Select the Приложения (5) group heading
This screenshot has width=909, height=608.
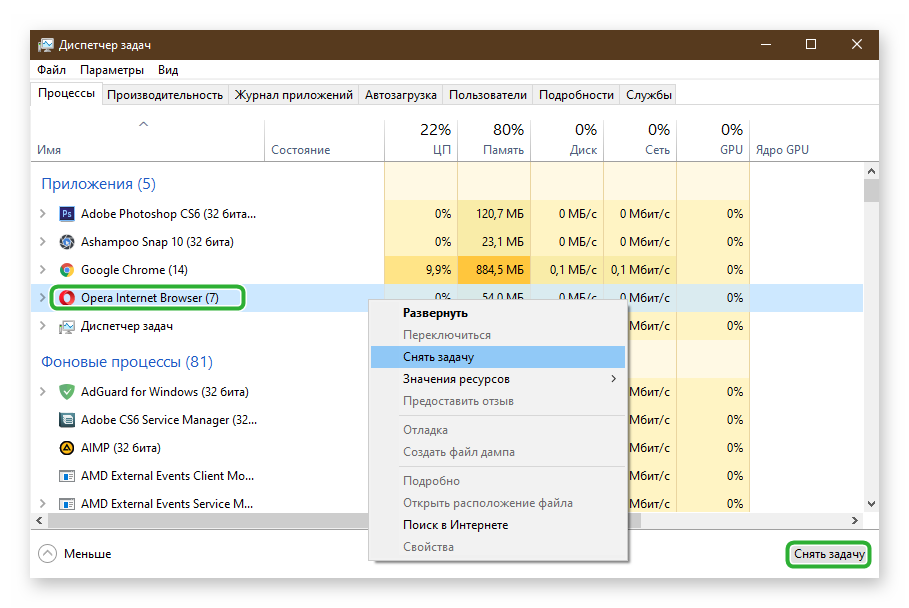(x=99, y=184)
